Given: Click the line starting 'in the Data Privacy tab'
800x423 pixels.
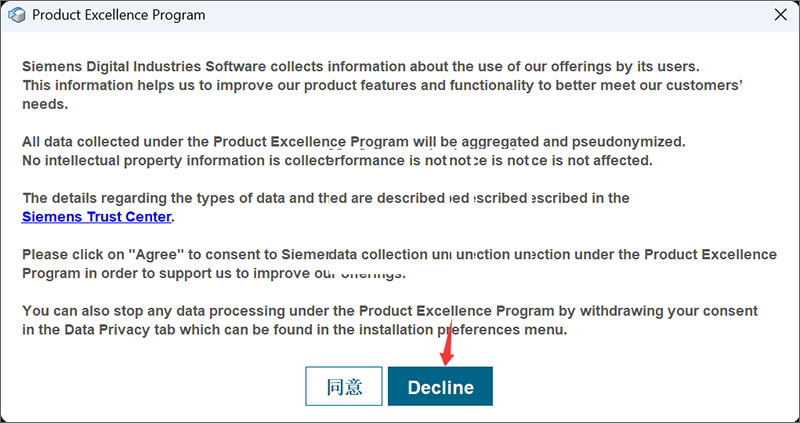Looking at the screenshot, I should click(295, 329).
